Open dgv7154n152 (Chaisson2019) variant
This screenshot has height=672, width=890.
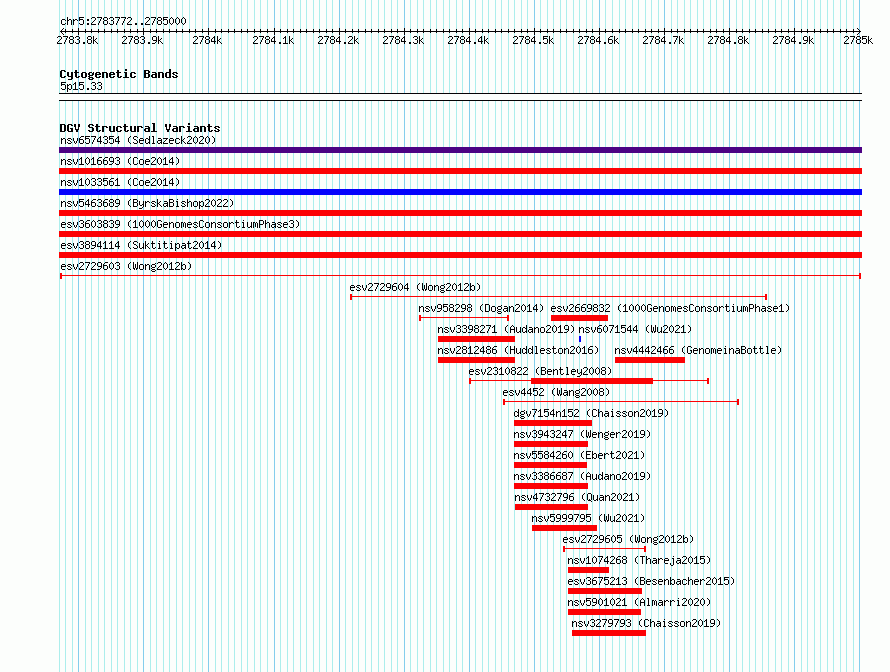click(x=591, y=413)
